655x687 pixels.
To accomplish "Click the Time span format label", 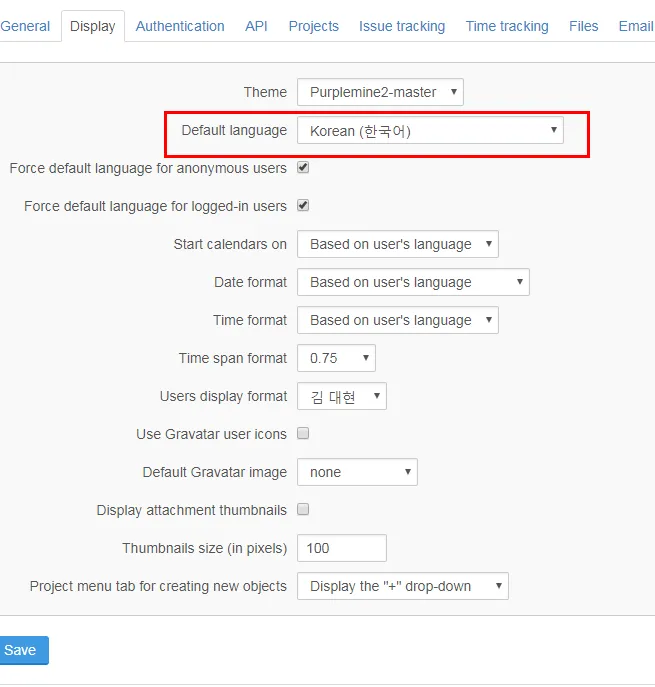I will 233,358.
